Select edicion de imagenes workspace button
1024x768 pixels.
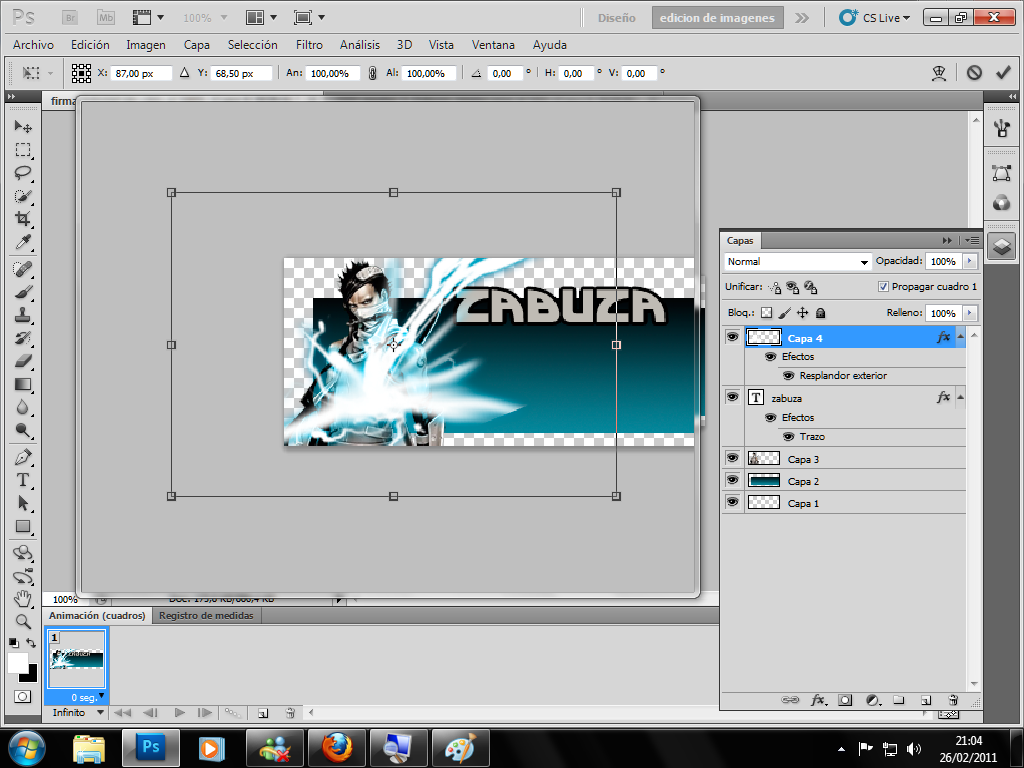tap(717, 18)
